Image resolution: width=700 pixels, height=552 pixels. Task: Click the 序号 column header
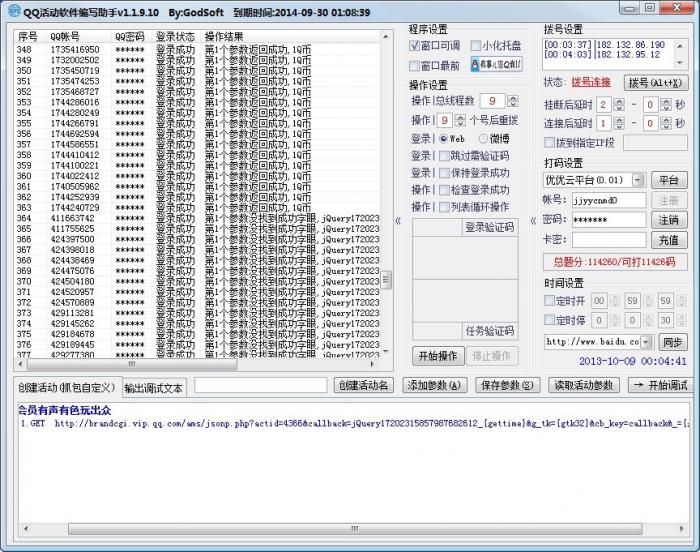pyautogui.click(x=28, y=37)
